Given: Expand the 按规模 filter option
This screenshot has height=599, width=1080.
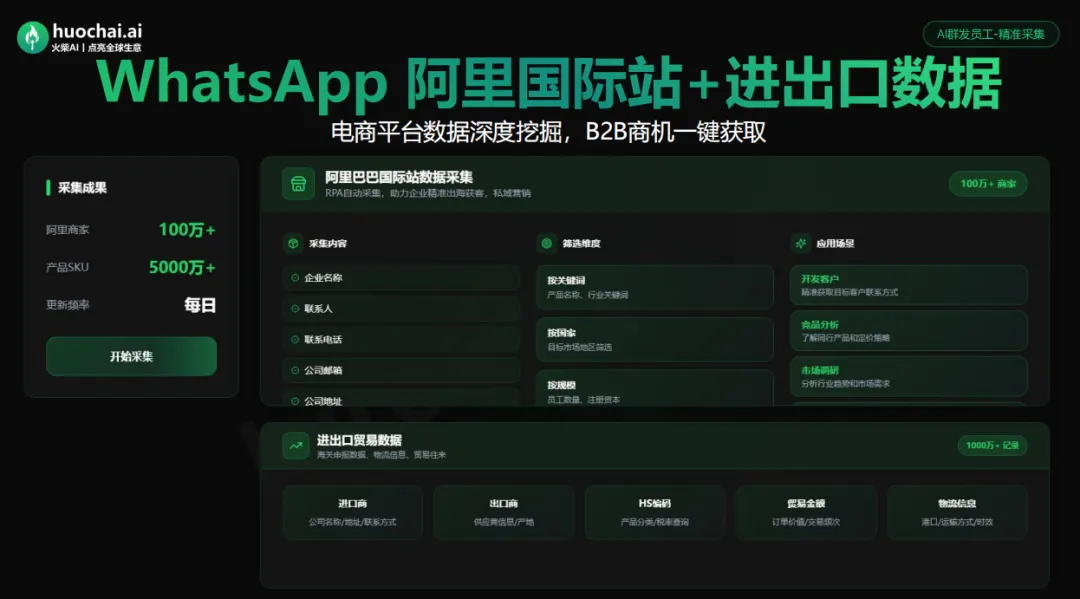Looking at the screenshot, I should coord(654,392).
